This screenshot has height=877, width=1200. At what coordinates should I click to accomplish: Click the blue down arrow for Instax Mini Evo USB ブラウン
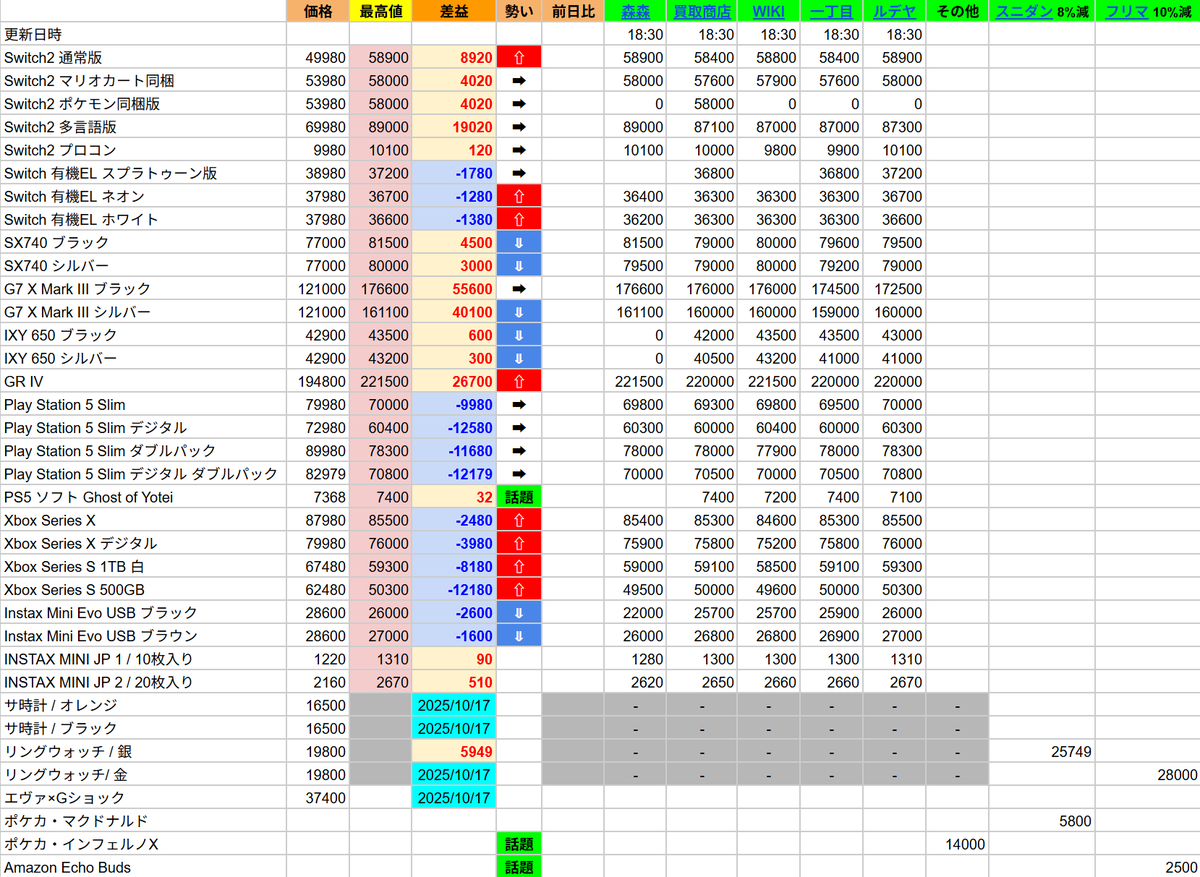coord(518,636)
